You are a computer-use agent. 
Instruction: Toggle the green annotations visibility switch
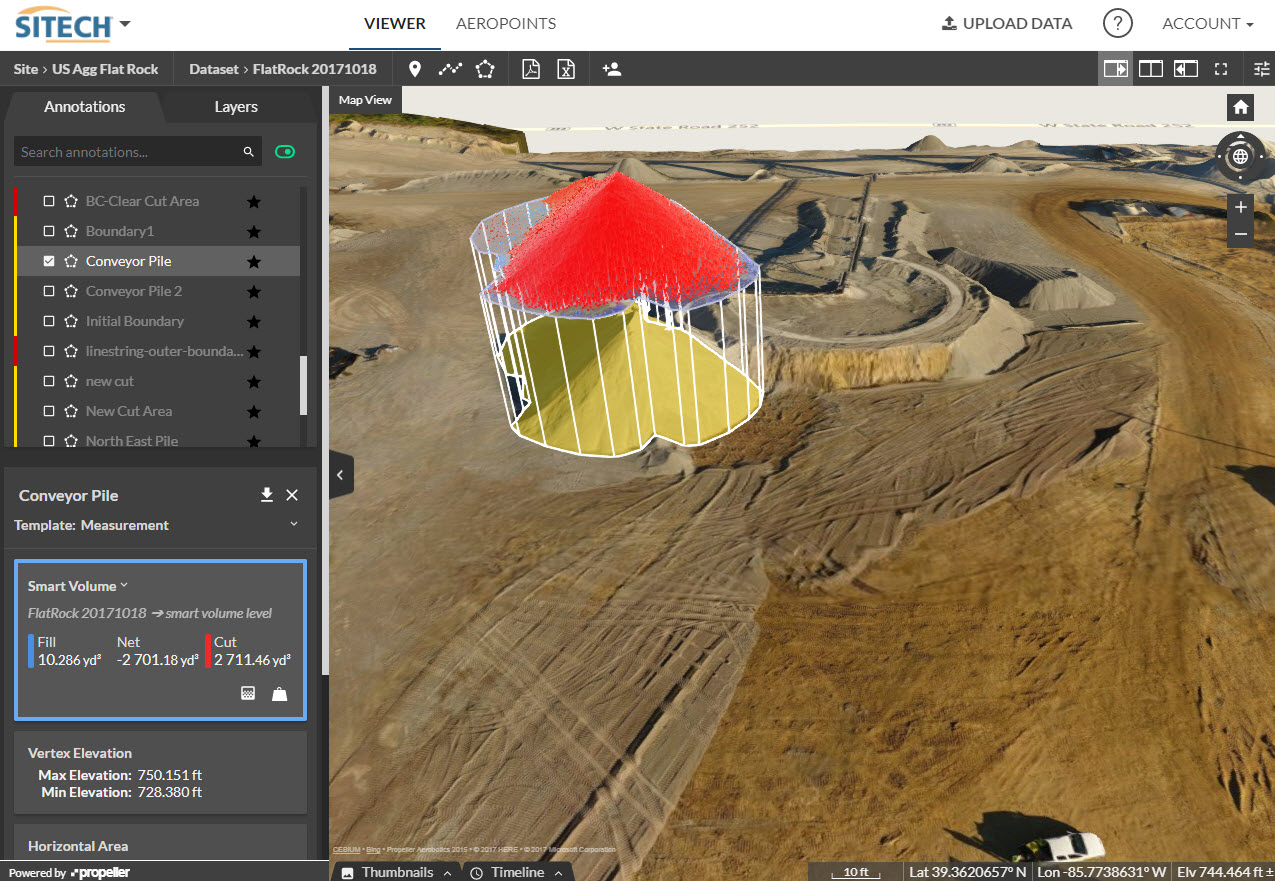285,152
